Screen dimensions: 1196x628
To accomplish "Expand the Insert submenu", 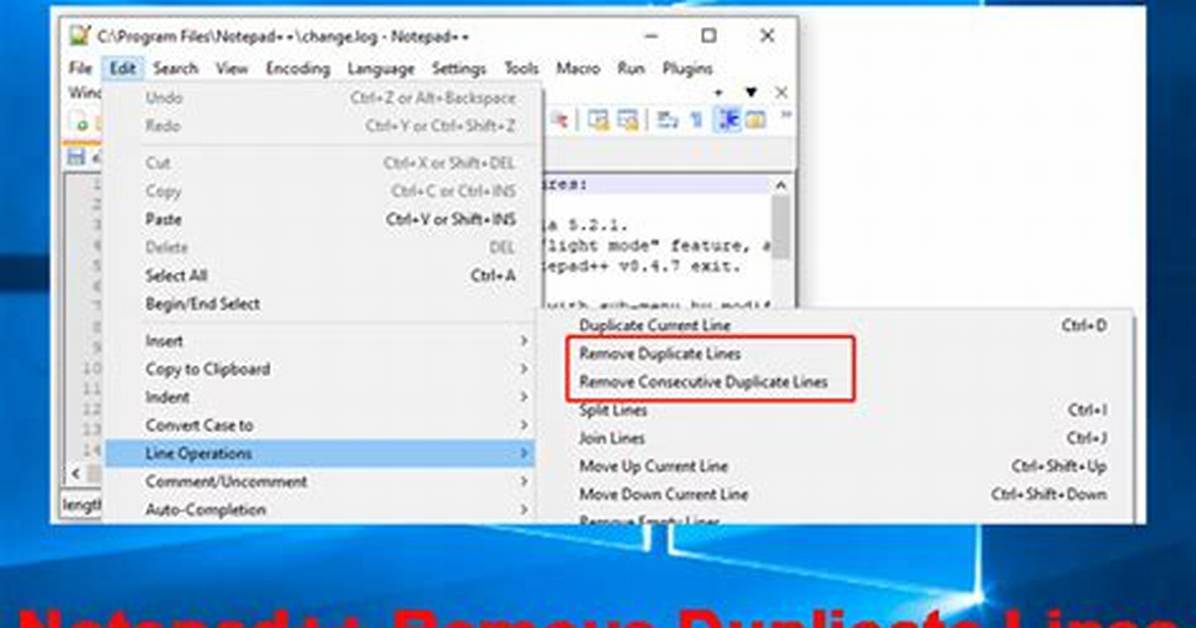I will click(x=320, y=341).
